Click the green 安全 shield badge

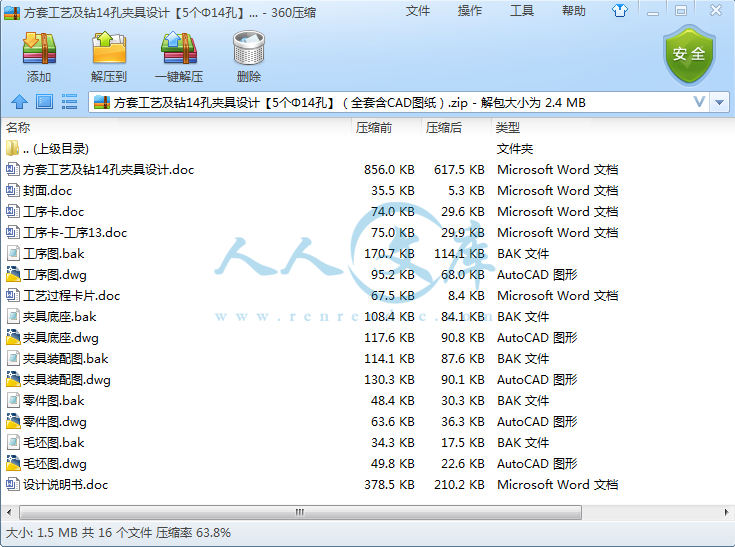point(689,55)
